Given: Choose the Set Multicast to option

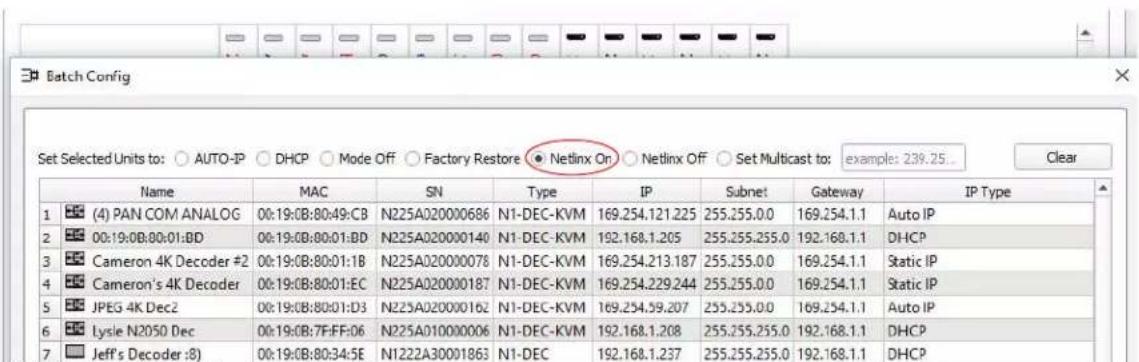Looking at the screenshot, I should tap(723, 157).
